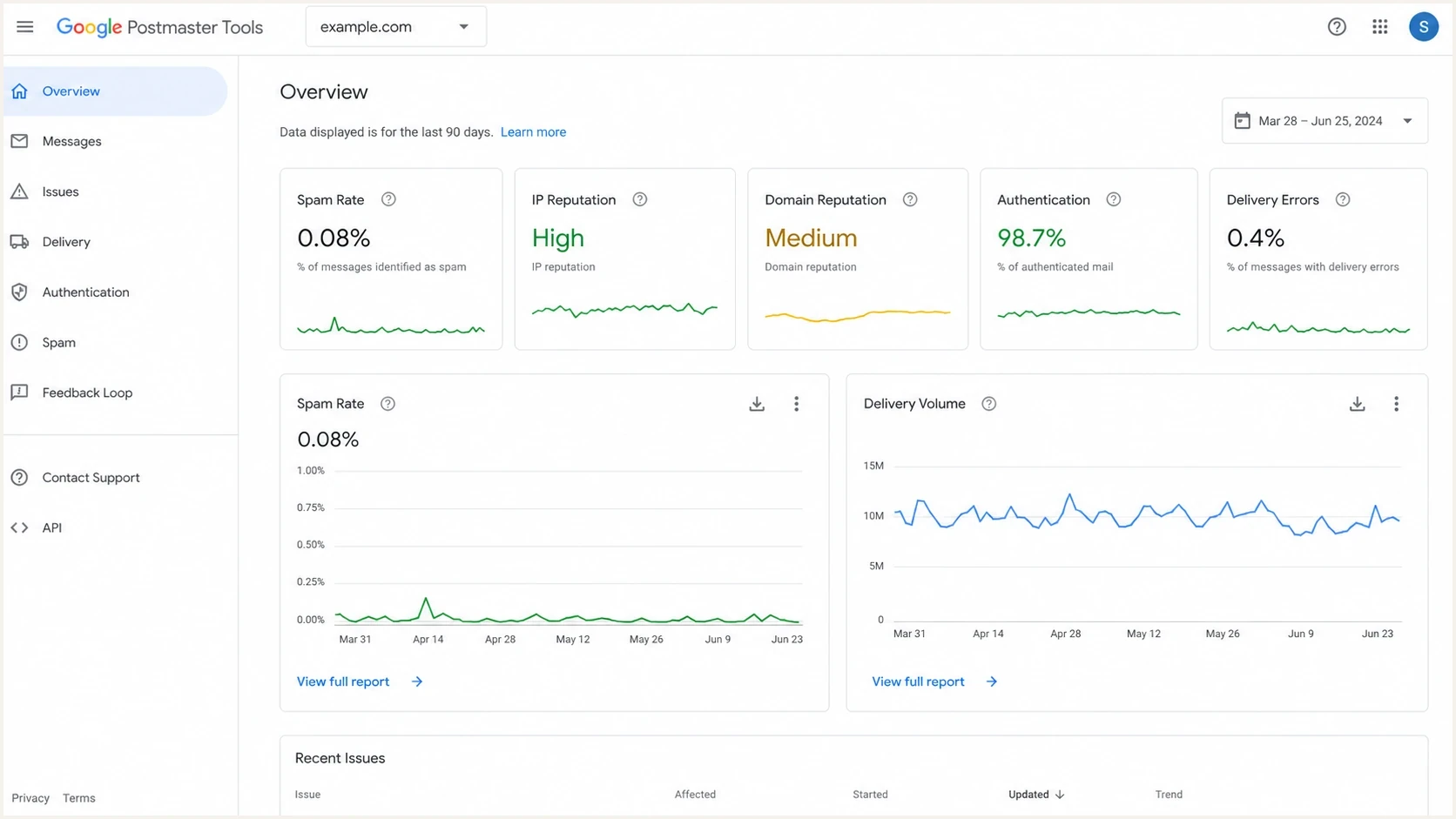The width and height of the screenshot is (1456, 819).
Task: Click the 98.7% authentication value
Action: click(1031, 238)
